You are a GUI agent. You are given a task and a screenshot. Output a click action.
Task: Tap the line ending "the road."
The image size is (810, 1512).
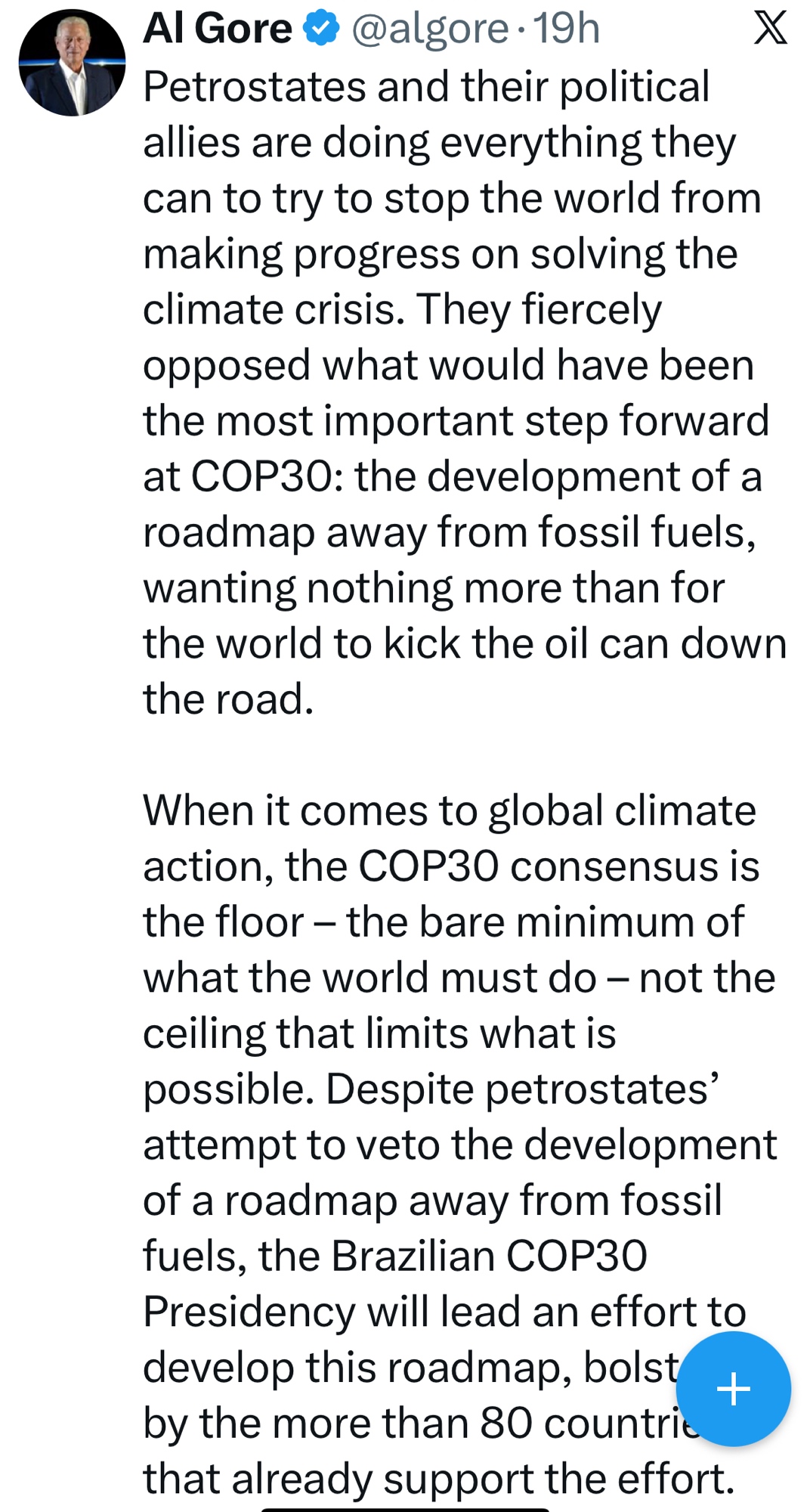click(228, 699)
